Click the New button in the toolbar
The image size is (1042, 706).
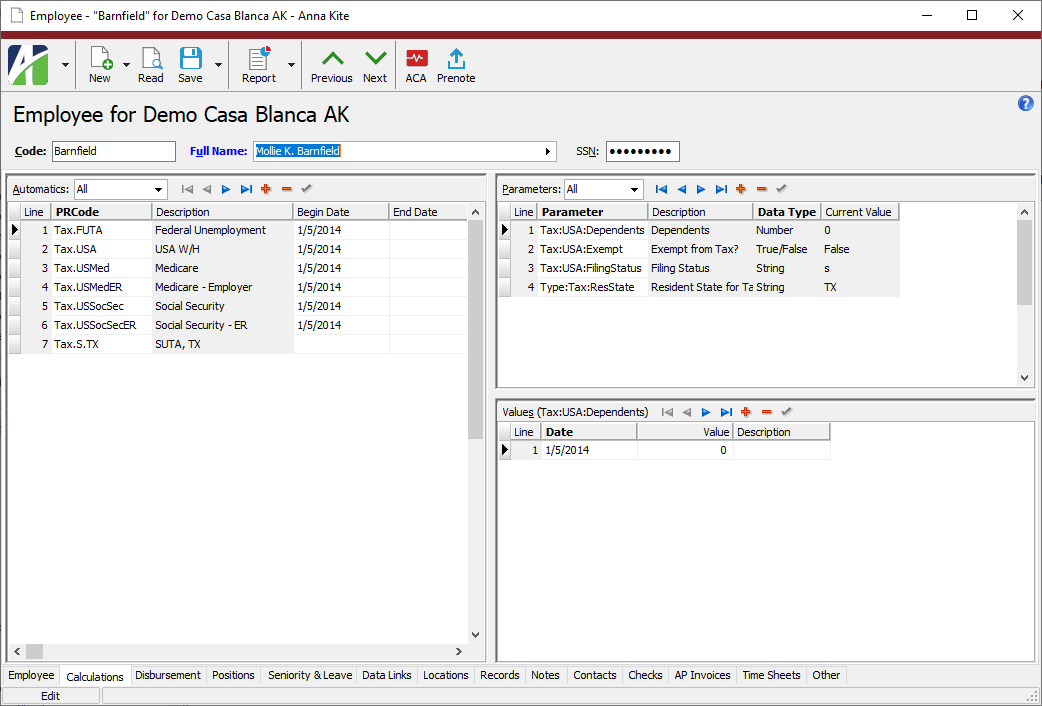pyautogui.click(x=100, y=64)
